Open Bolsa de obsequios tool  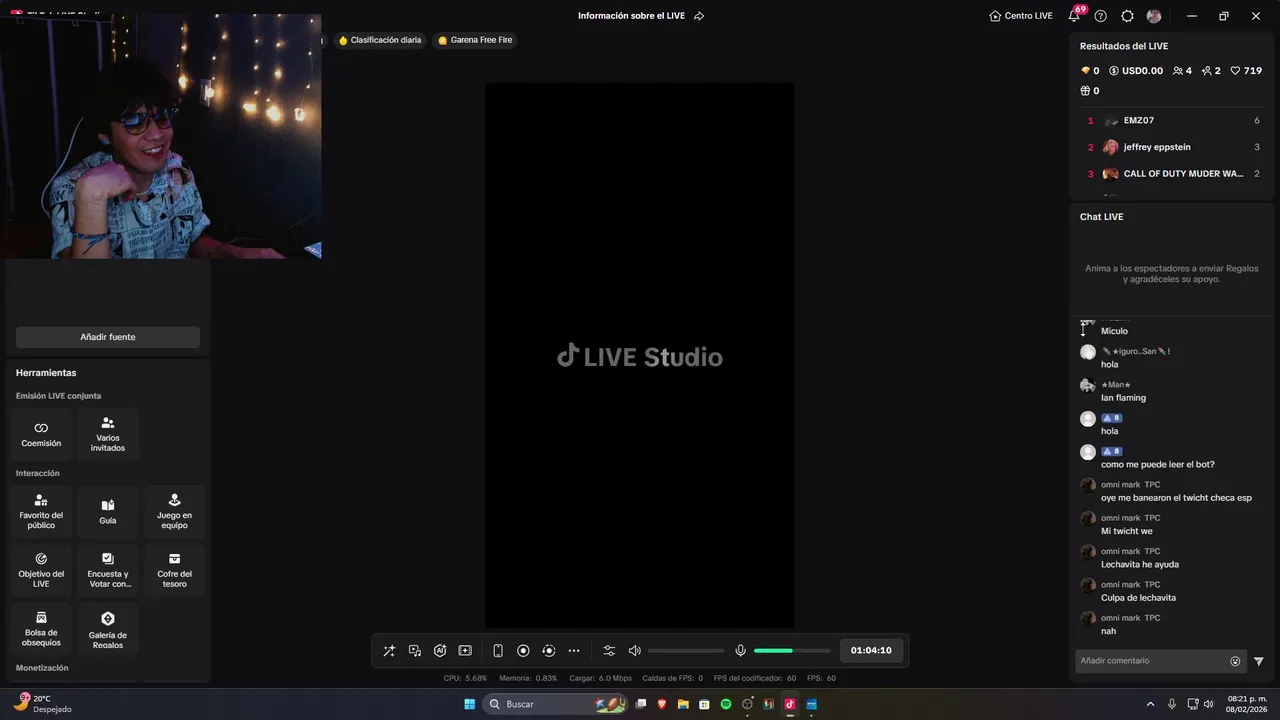click(x=41, y=629)
